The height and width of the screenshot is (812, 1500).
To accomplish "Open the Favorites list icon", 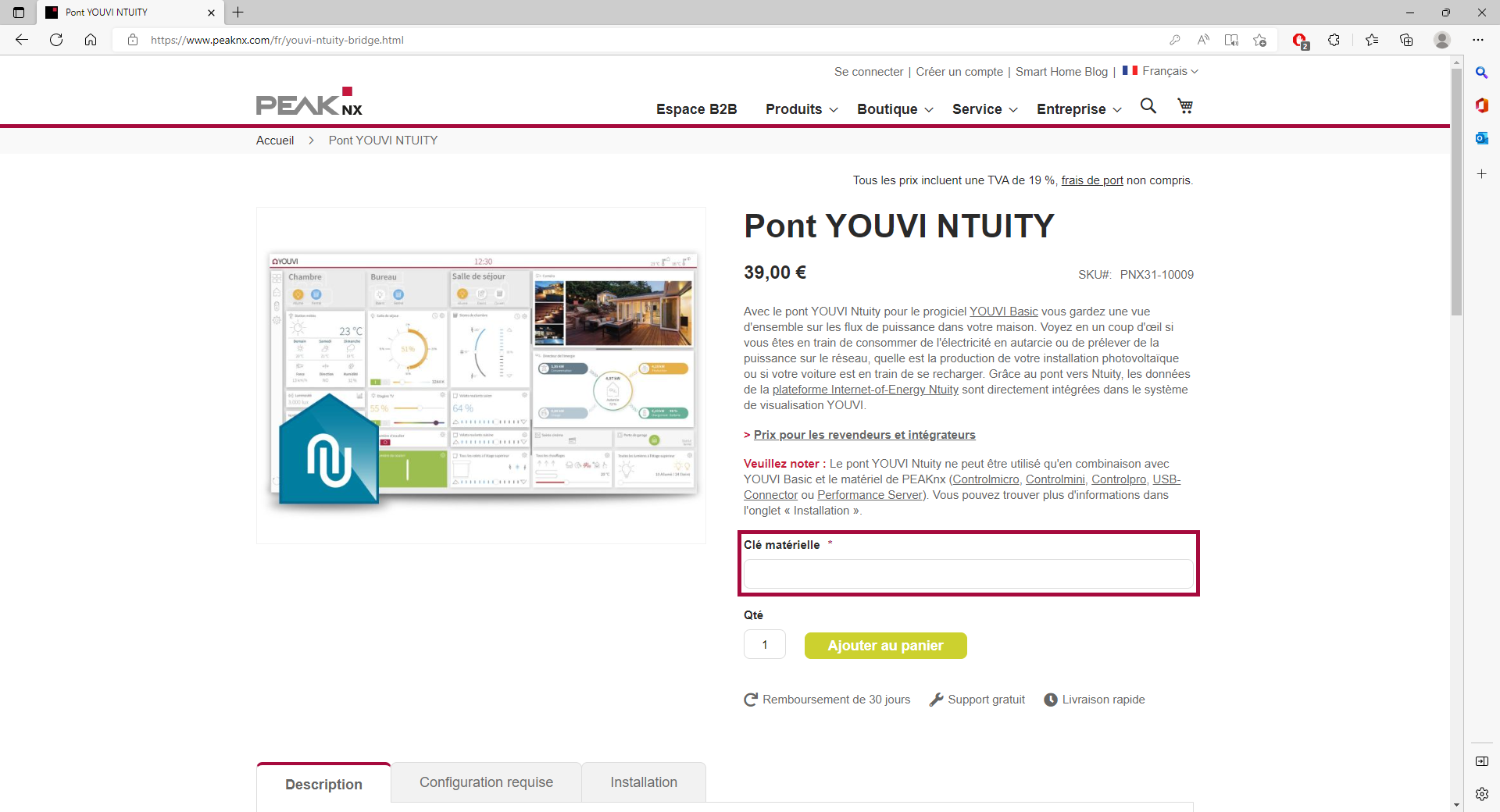I will (x=1372, y=40).
